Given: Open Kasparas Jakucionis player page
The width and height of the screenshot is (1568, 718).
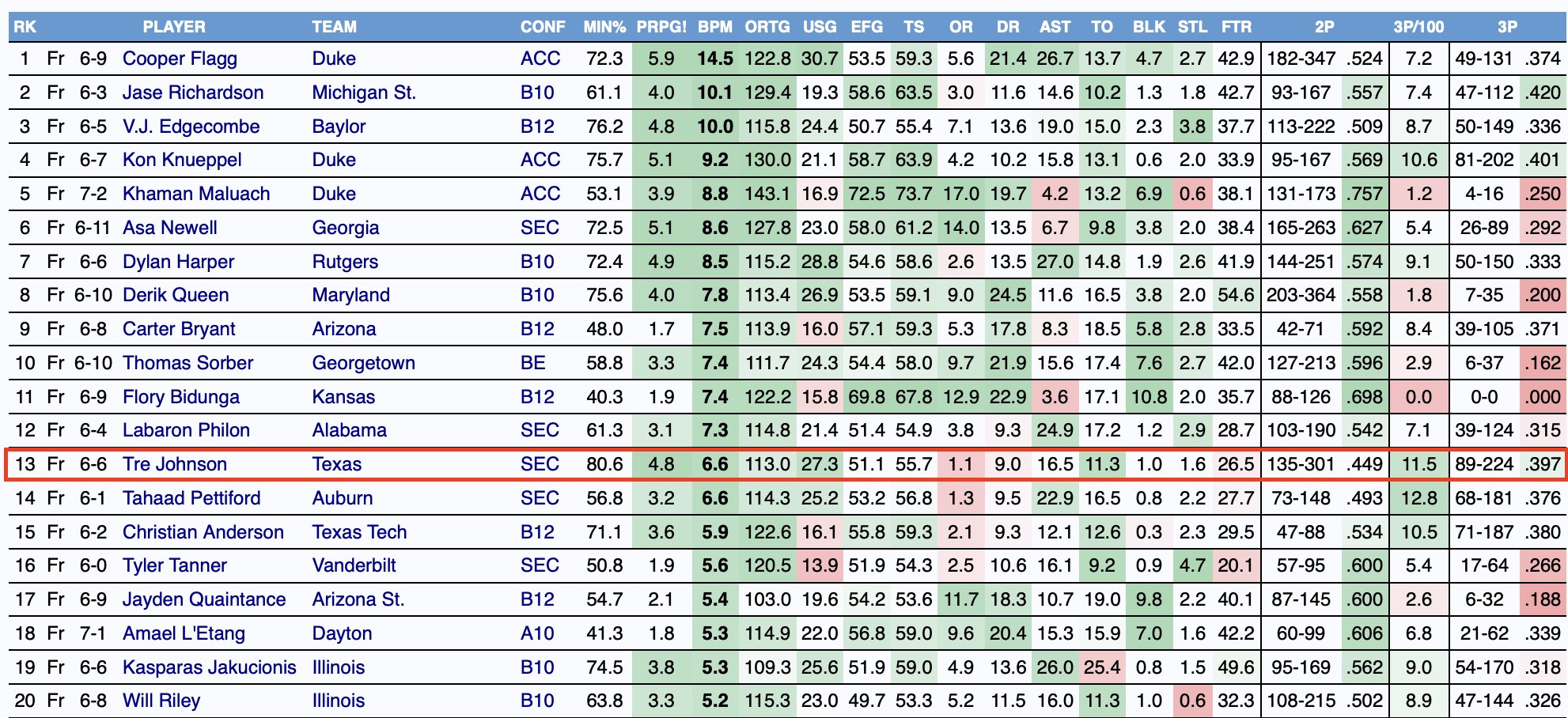Looking at the screenshot, I should pyautogui.click(x=209, y=667).
